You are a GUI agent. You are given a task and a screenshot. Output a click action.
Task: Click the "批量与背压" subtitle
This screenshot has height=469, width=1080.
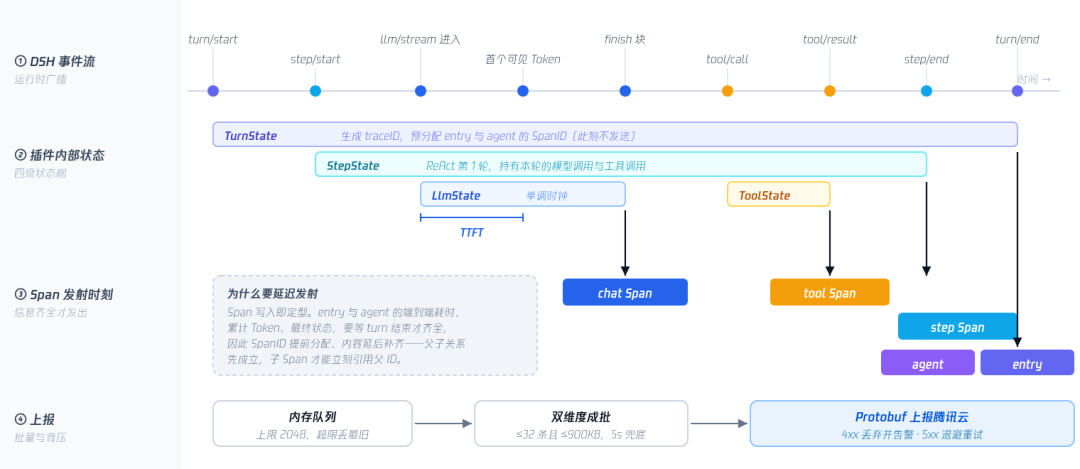[x=40, y=437]
